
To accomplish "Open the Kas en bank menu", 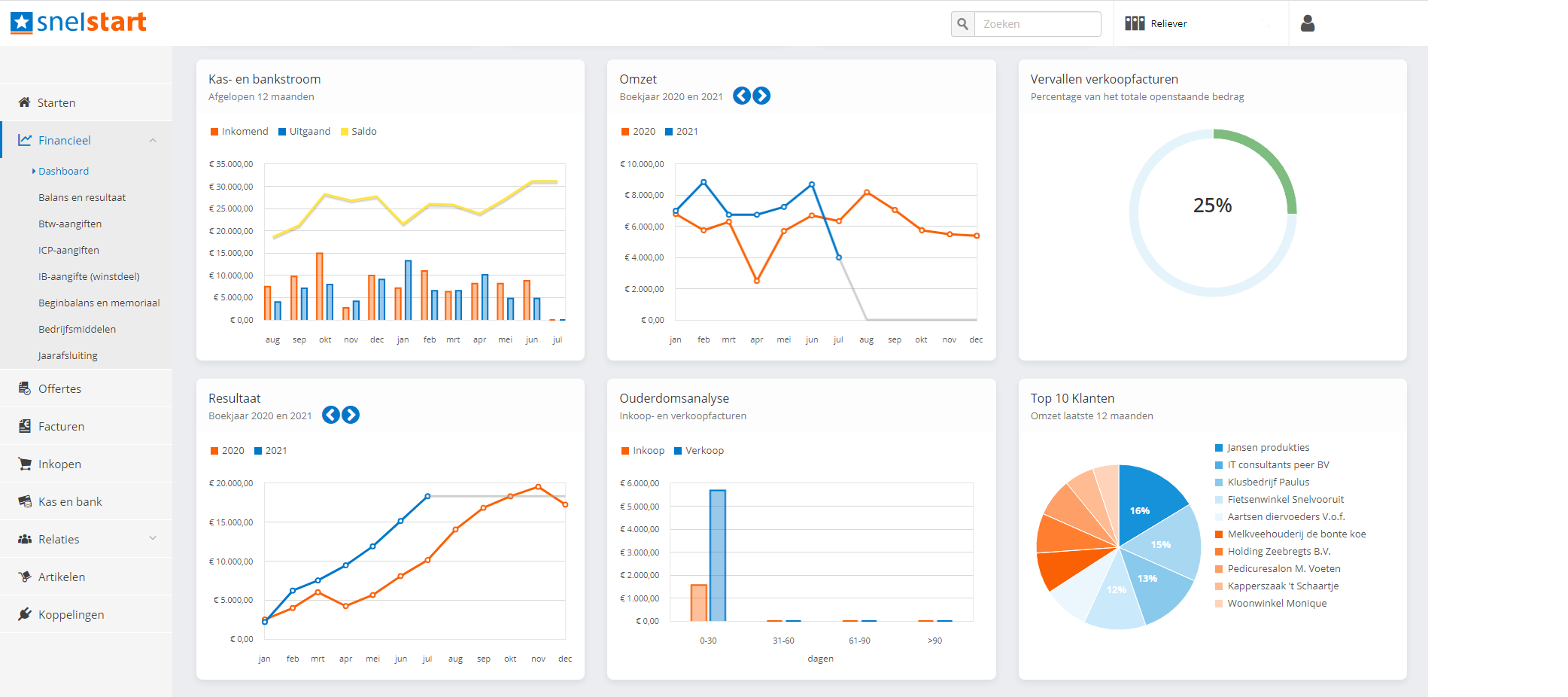I will (70, 502).
